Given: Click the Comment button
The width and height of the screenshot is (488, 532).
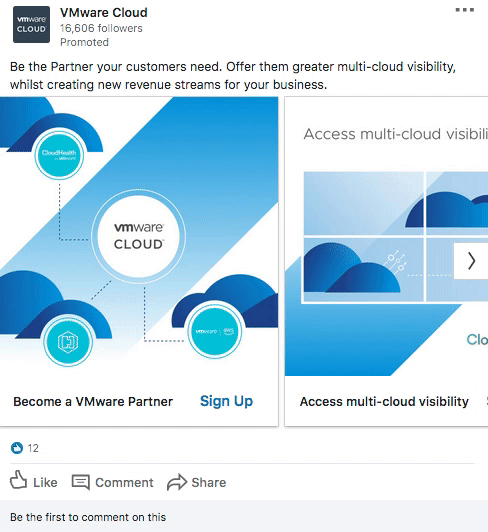Looking at the screenshot, I should click(112, 482).
